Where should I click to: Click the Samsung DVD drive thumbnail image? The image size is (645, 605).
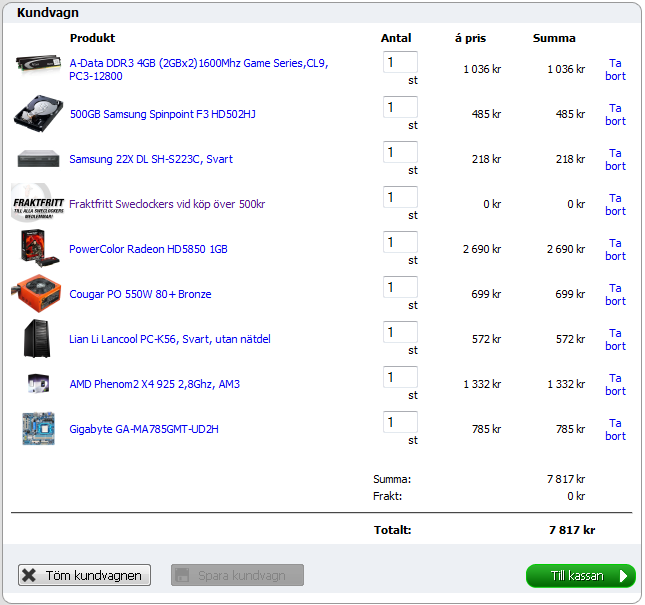38,159
